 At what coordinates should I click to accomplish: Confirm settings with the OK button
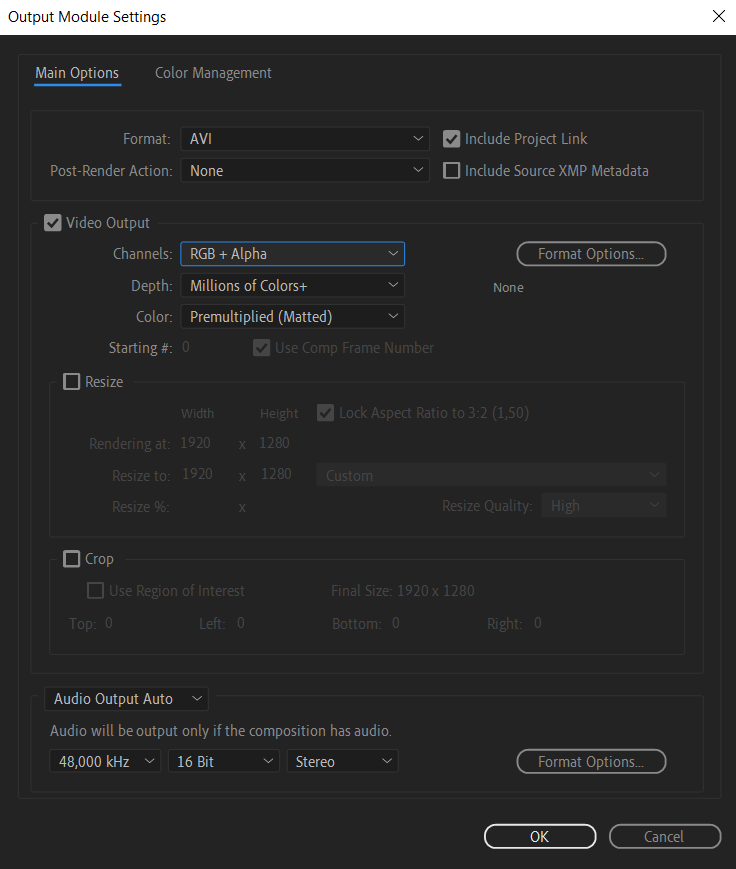coord(540,836)
